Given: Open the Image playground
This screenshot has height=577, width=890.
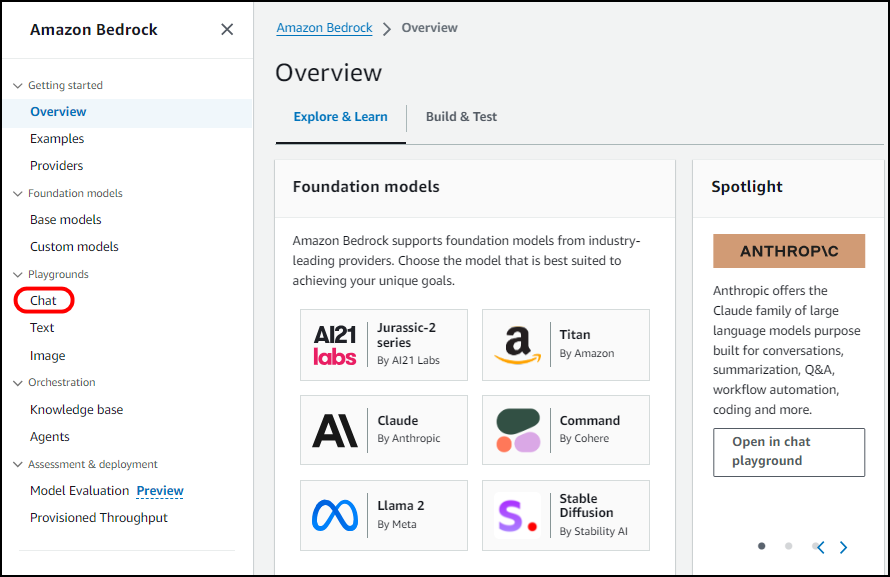Looking at the screenshot, I should pyautogui.click(x=48, y=356).
